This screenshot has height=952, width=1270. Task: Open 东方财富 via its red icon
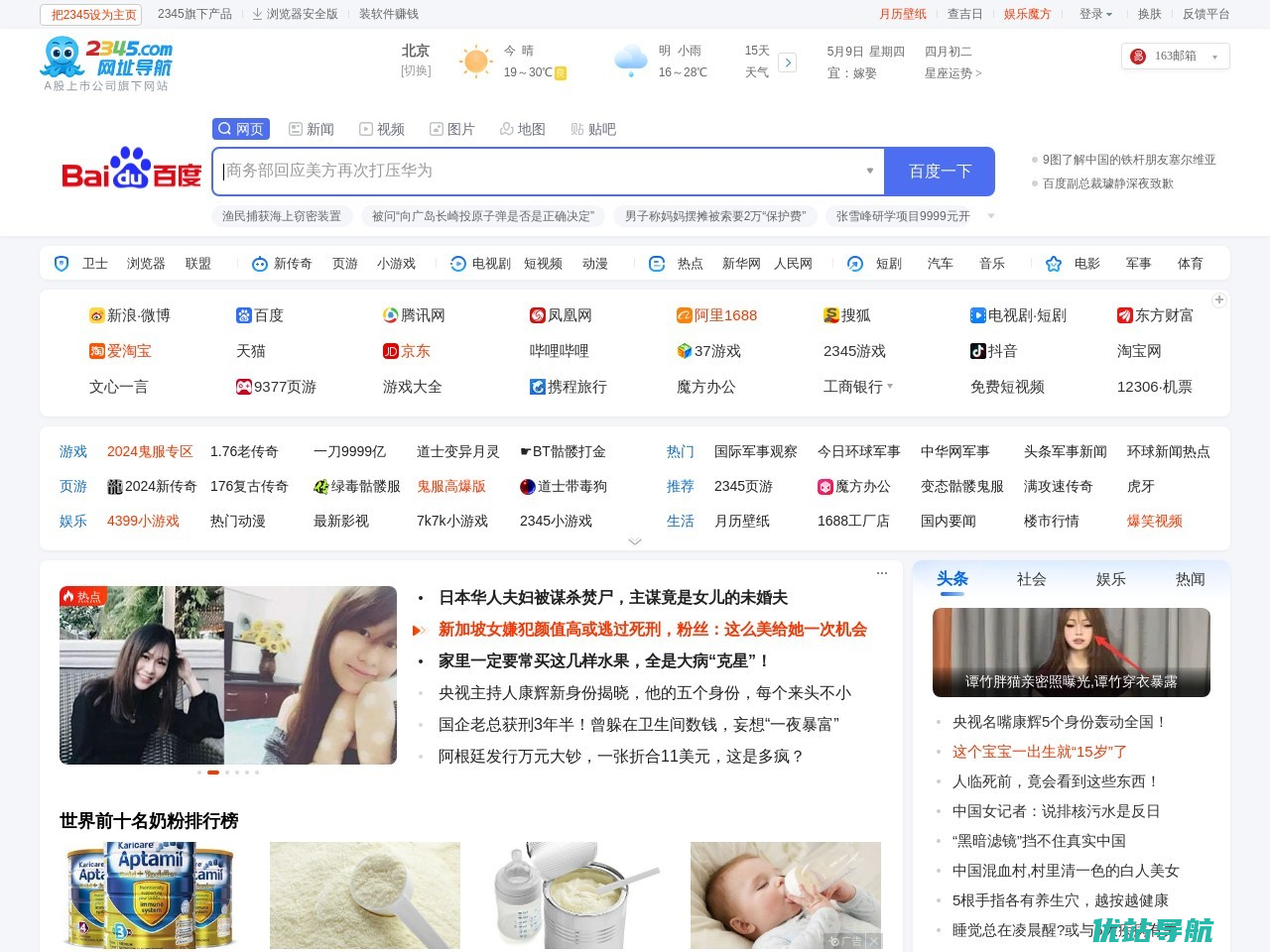pyautogui.click(x=1125, y=315)
